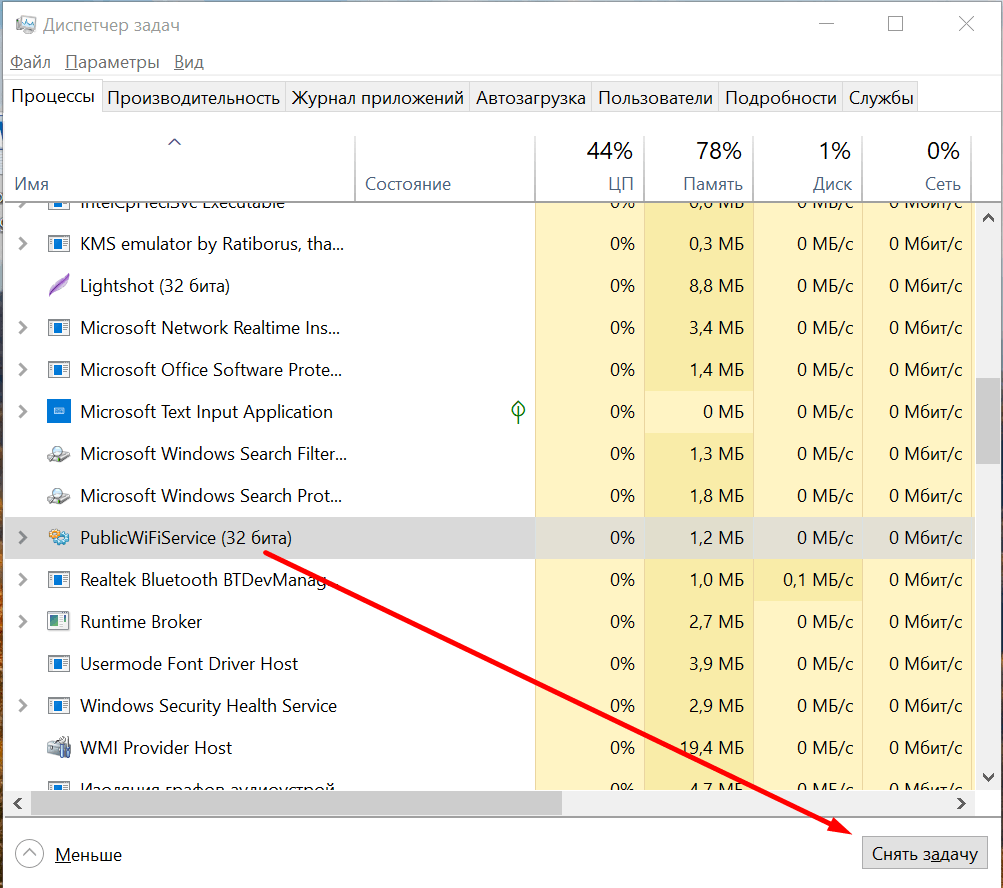
Task: Click the Снять задачу button
Action: 924,854
